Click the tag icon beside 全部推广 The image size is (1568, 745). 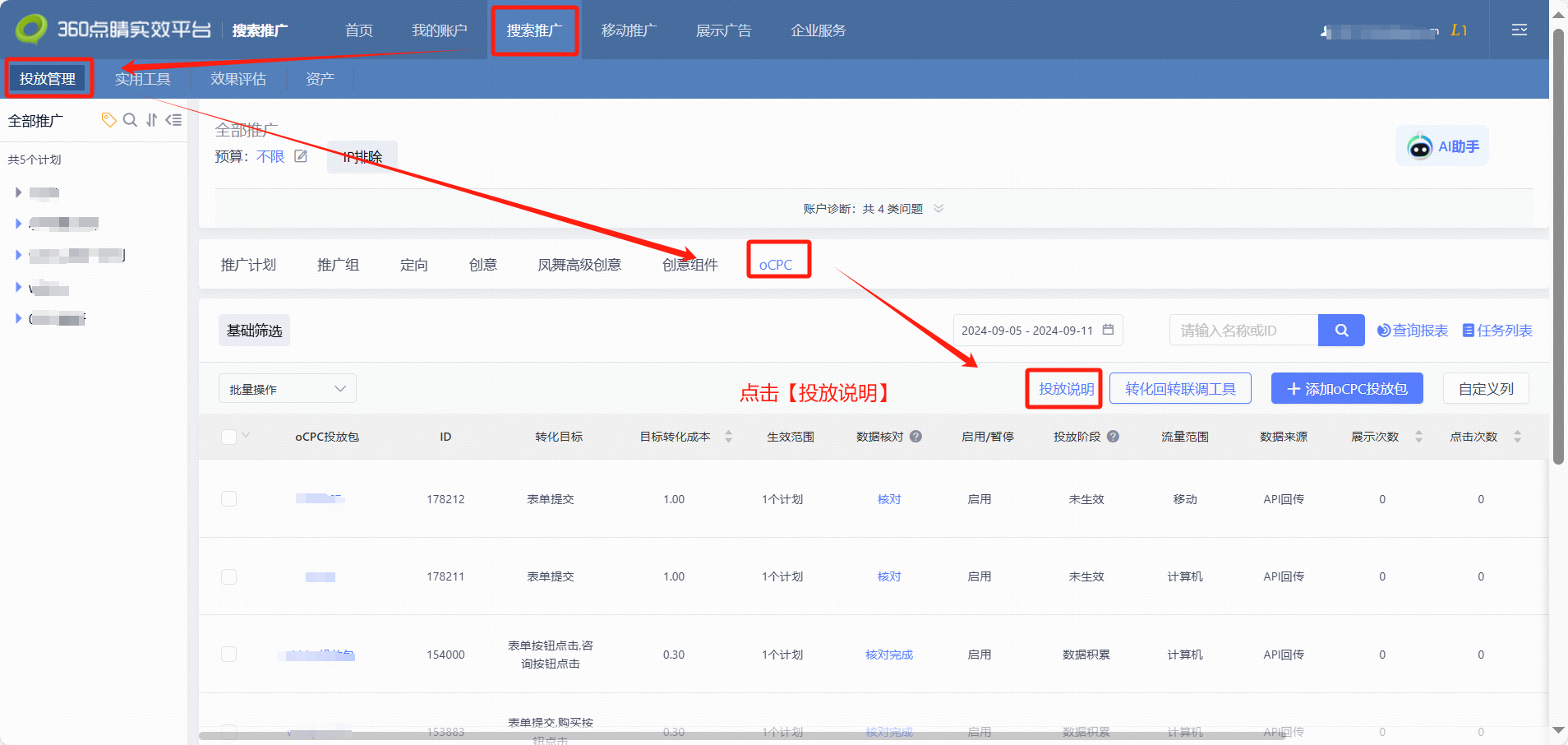108,120
